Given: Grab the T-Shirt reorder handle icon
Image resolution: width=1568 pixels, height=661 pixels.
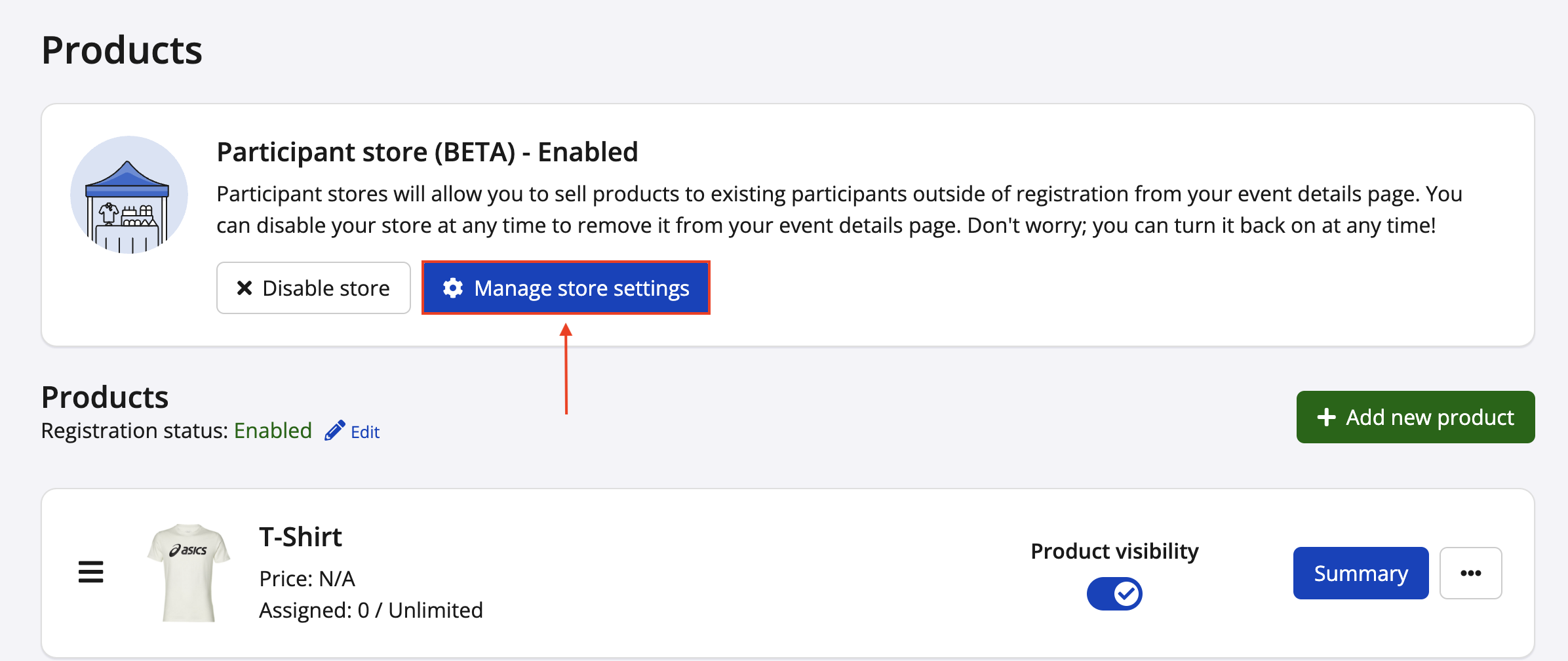Looking at the screenshot, I should coord(90,572).
